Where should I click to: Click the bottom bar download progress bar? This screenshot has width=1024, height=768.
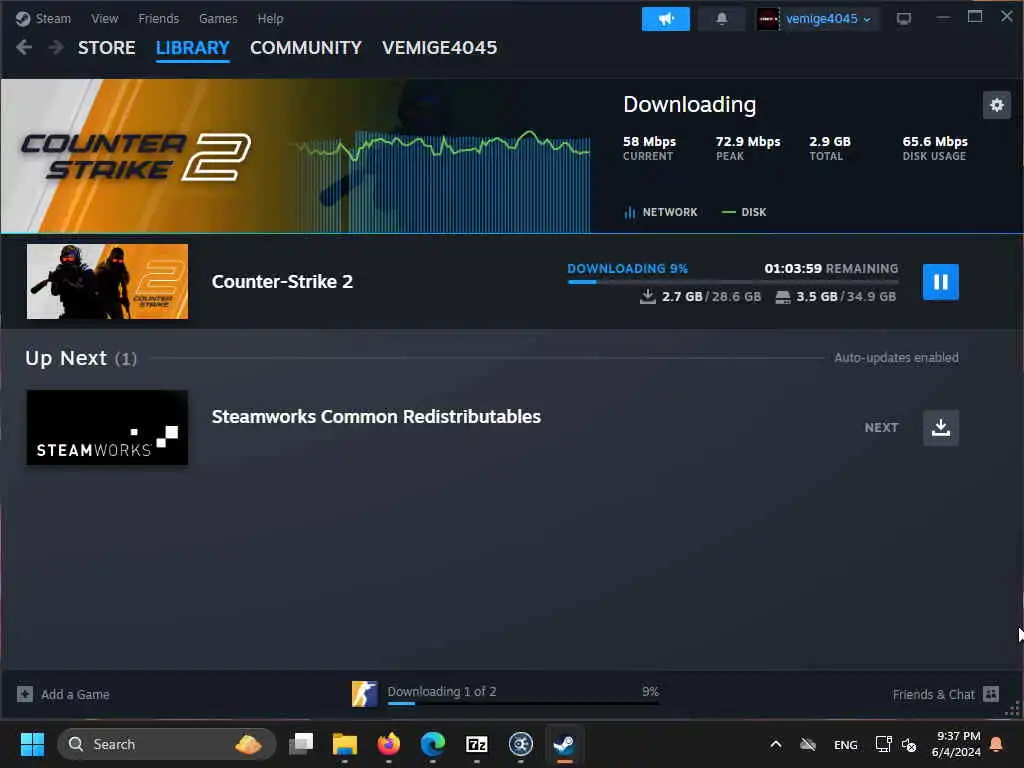click(x=523, y=703)
